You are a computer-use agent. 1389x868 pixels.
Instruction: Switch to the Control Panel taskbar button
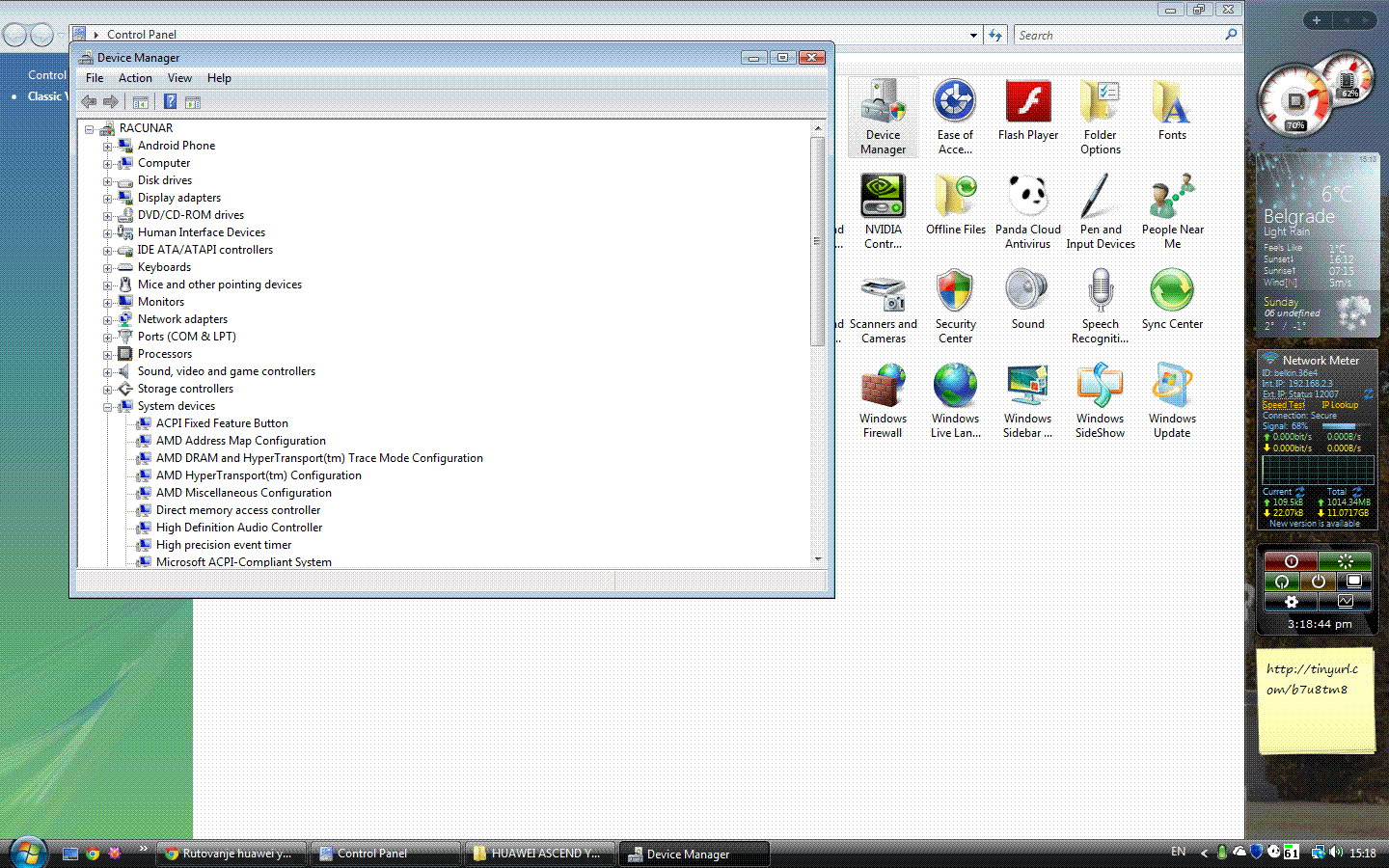pyautogui.click(x=386, y=854)
